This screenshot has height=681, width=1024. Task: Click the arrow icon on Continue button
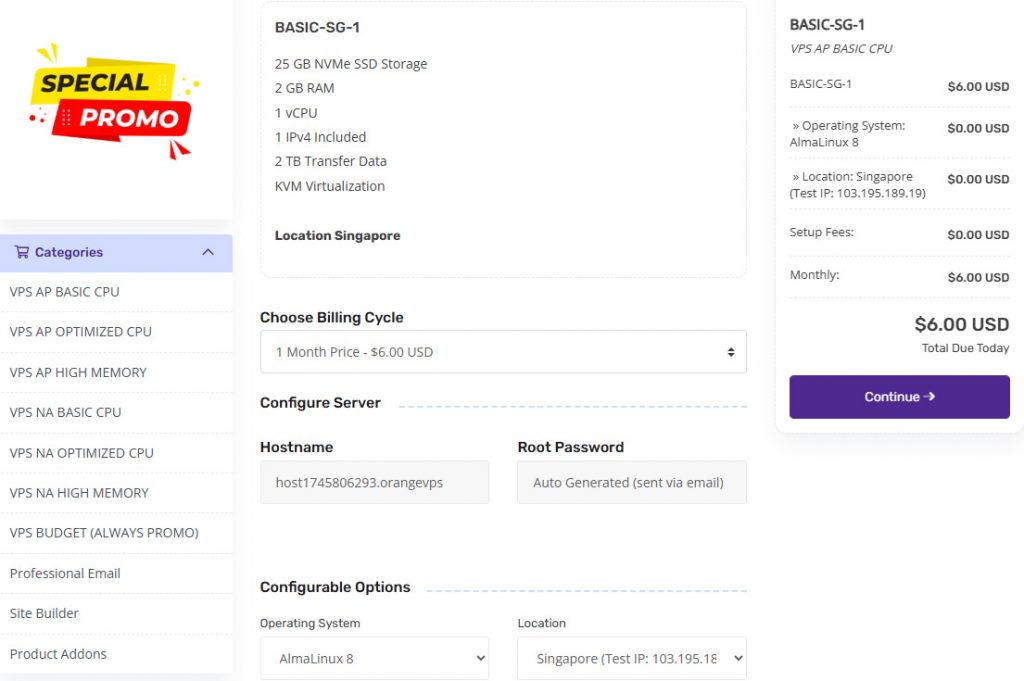click(x=929, y=397)
